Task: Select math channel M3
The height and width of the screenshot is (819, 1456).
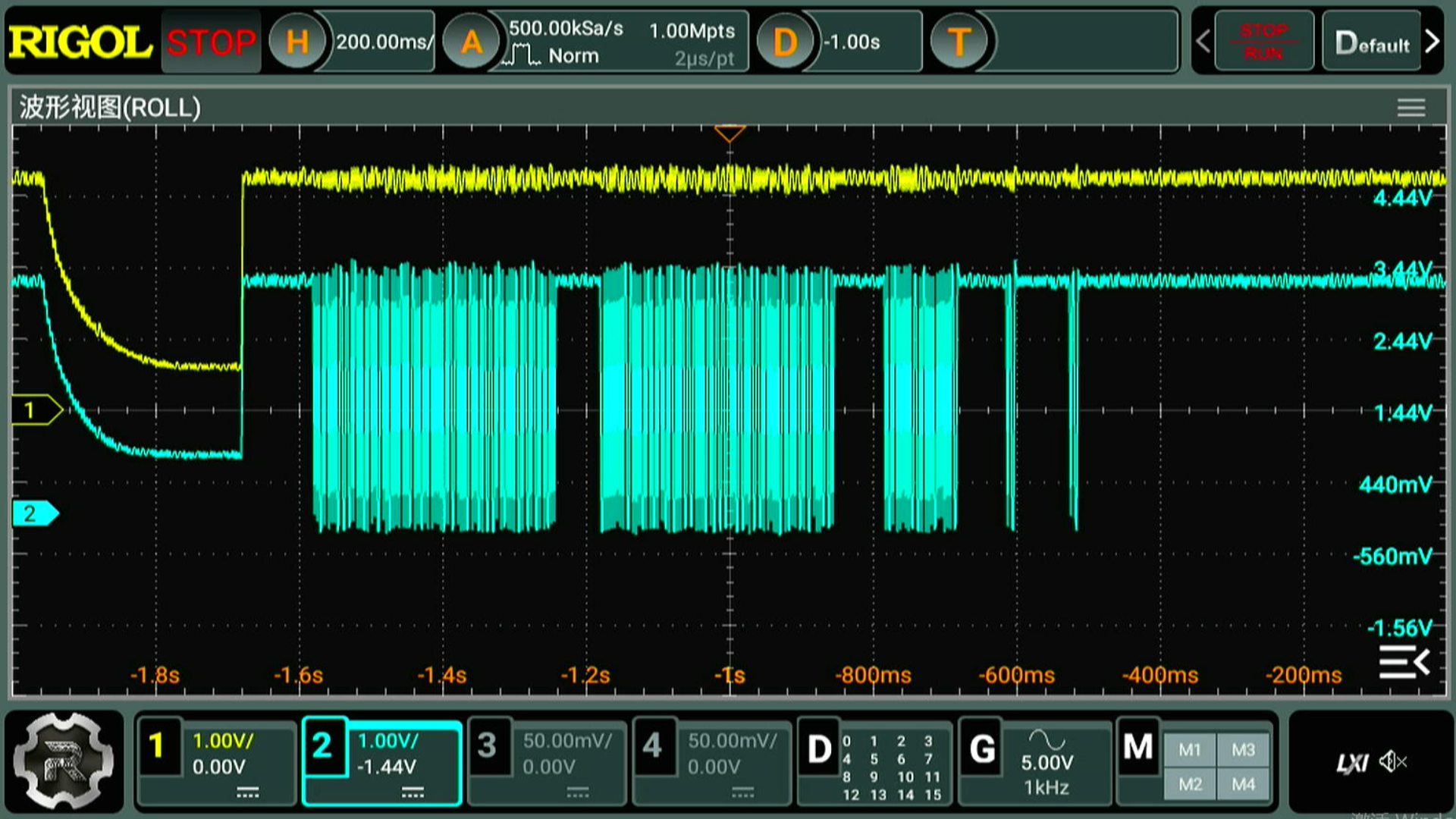Action: click(1243, 750)
